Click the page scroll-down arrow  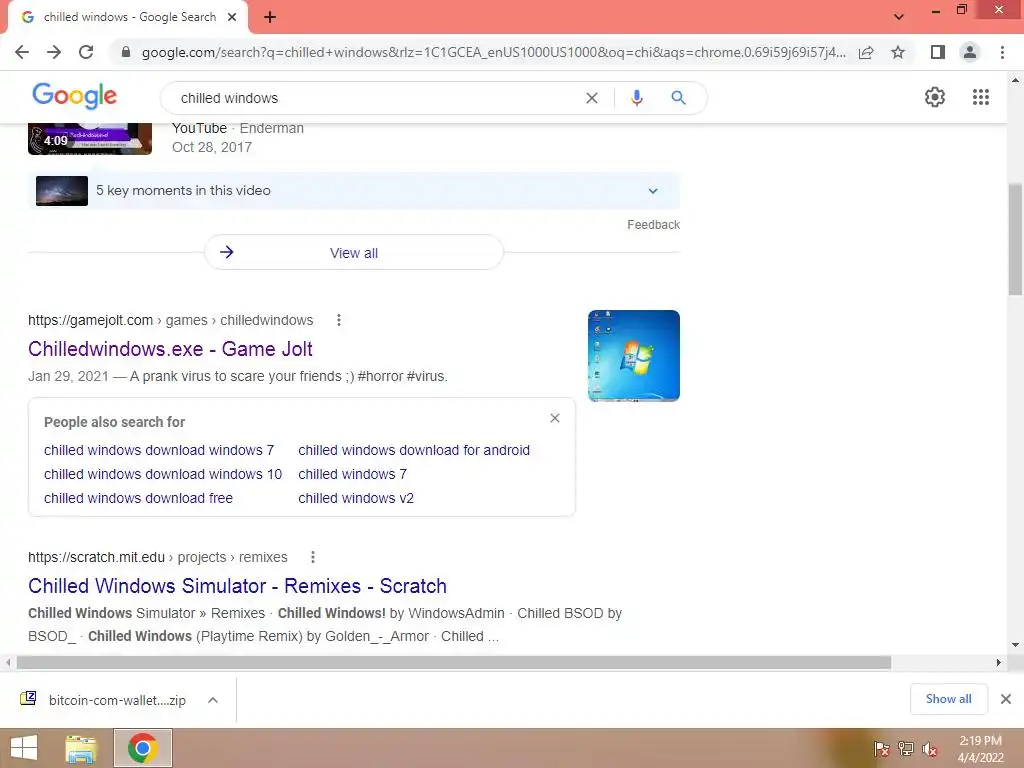click(x=1015, y=645)
